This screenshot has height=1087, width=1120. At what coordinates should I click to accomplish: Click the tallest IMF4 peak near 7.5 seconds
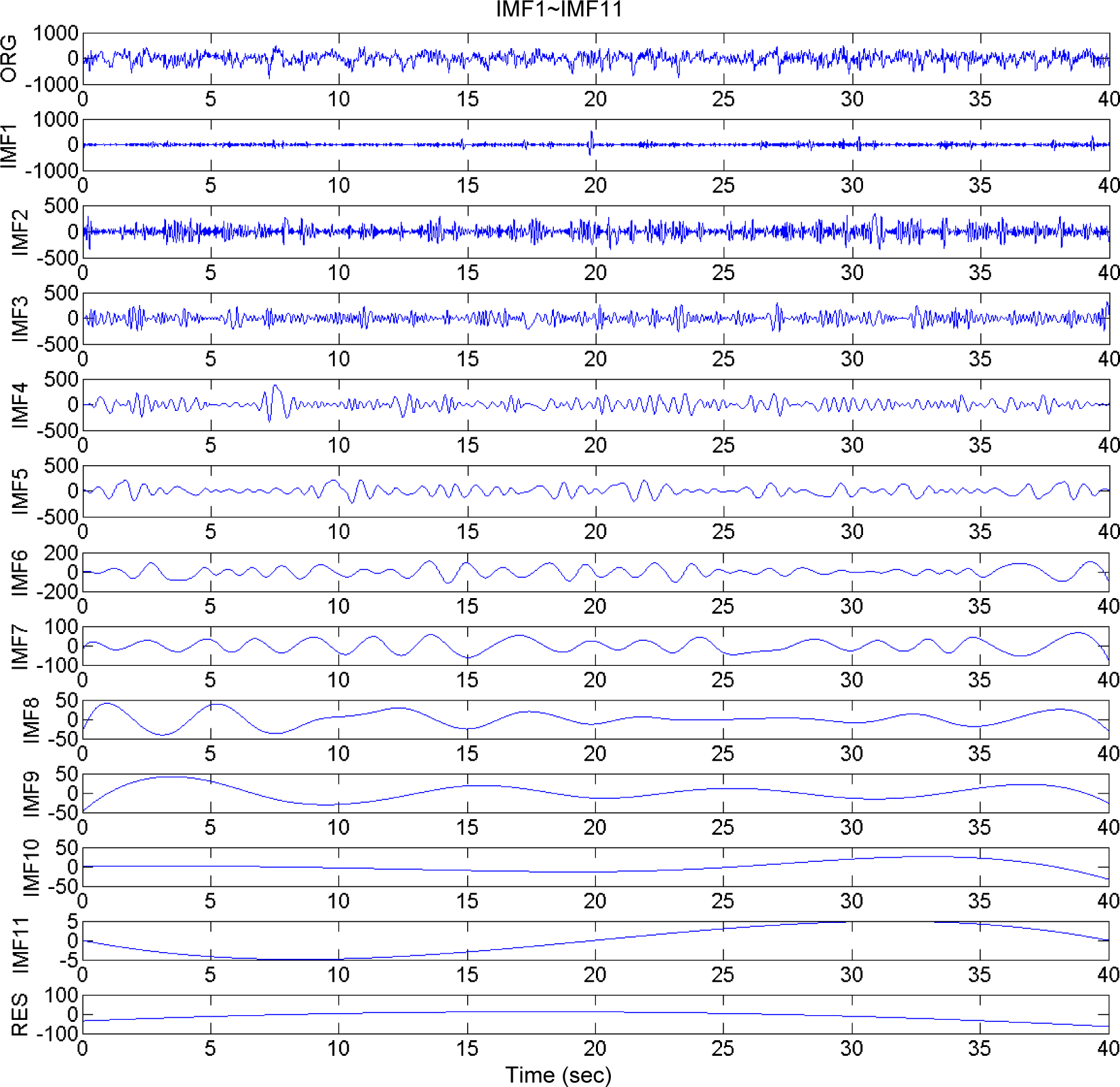[275, 387]
